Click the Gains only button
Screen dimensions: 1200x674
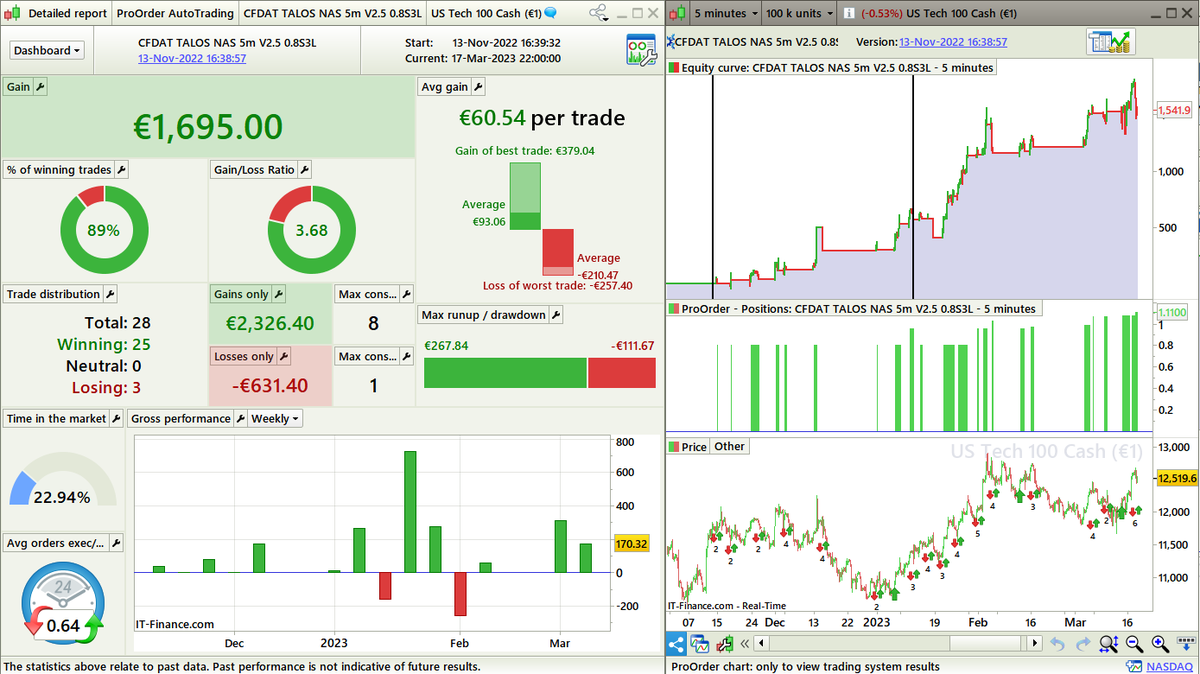240,294
